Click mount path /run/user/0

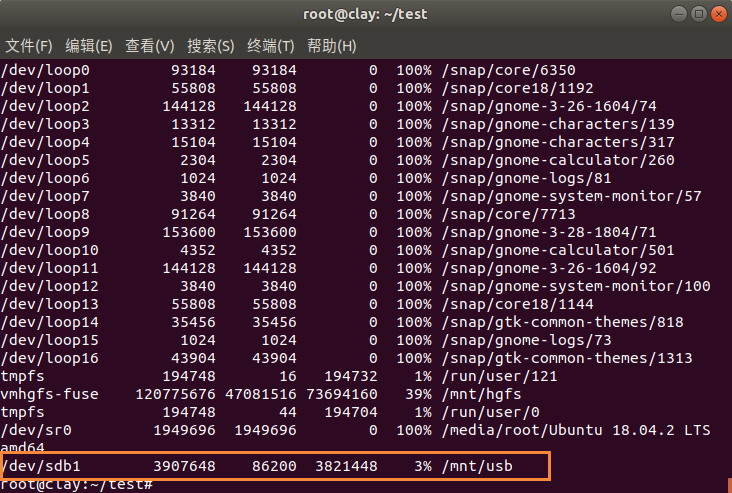(x=491, y=412)
